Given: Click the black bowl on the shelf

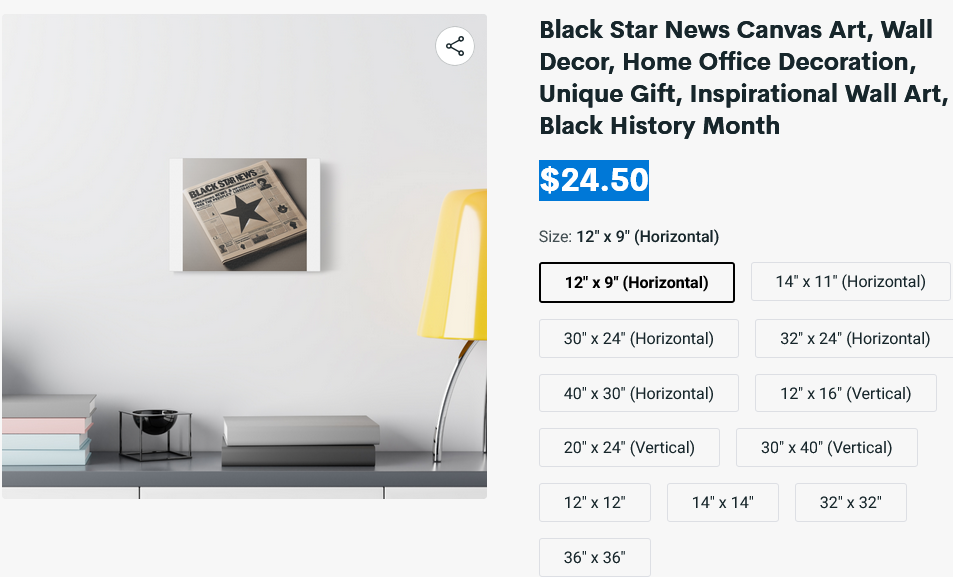Looking at the screenshot, I should [155, 421].
